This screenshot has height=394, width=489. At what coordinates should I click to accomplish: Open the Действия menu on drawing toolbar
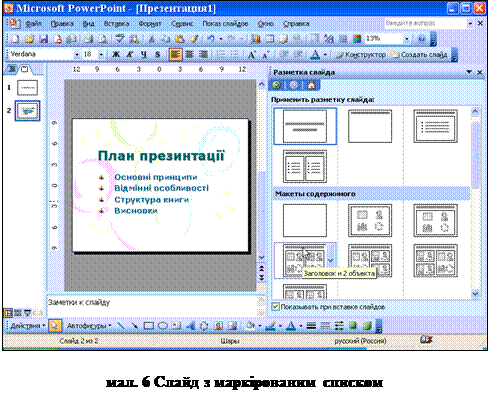coord(28,326)
